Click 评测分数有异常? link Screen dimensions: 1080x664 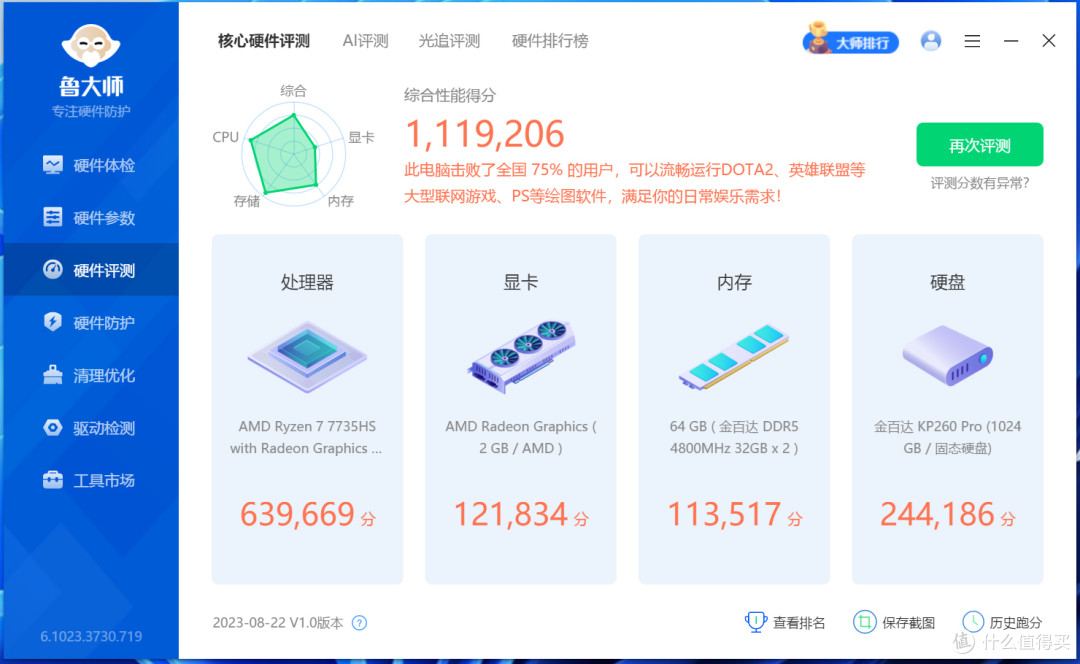979,183
